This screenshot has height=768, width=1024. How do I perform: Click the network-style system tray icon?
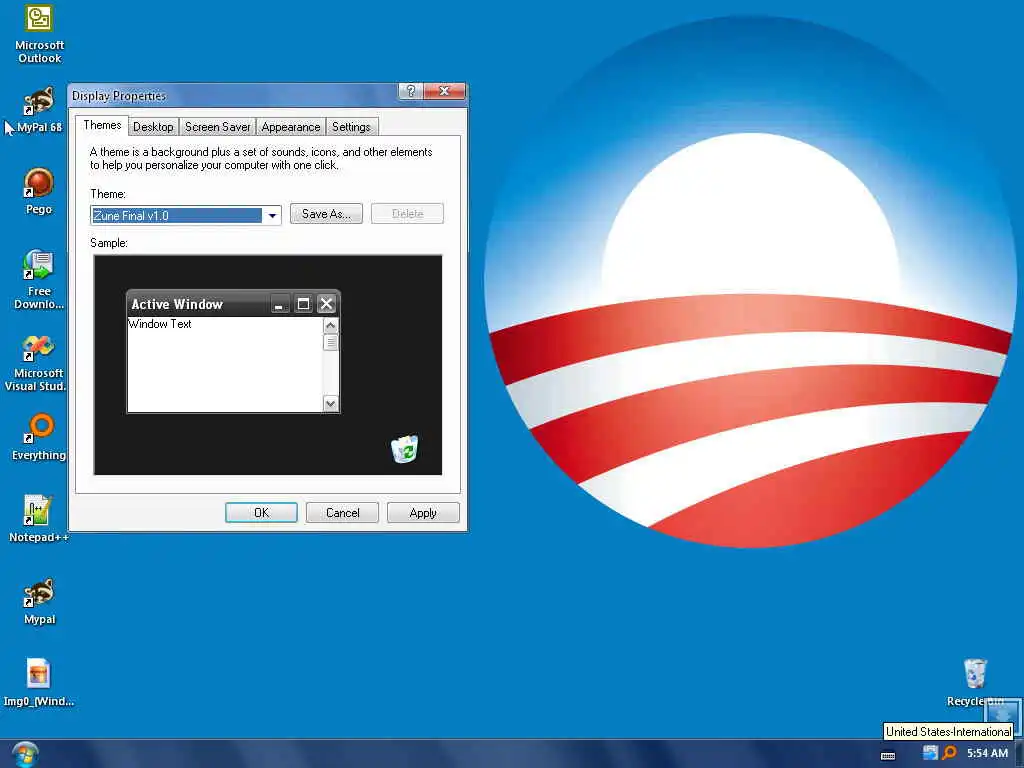click(930, 753)
